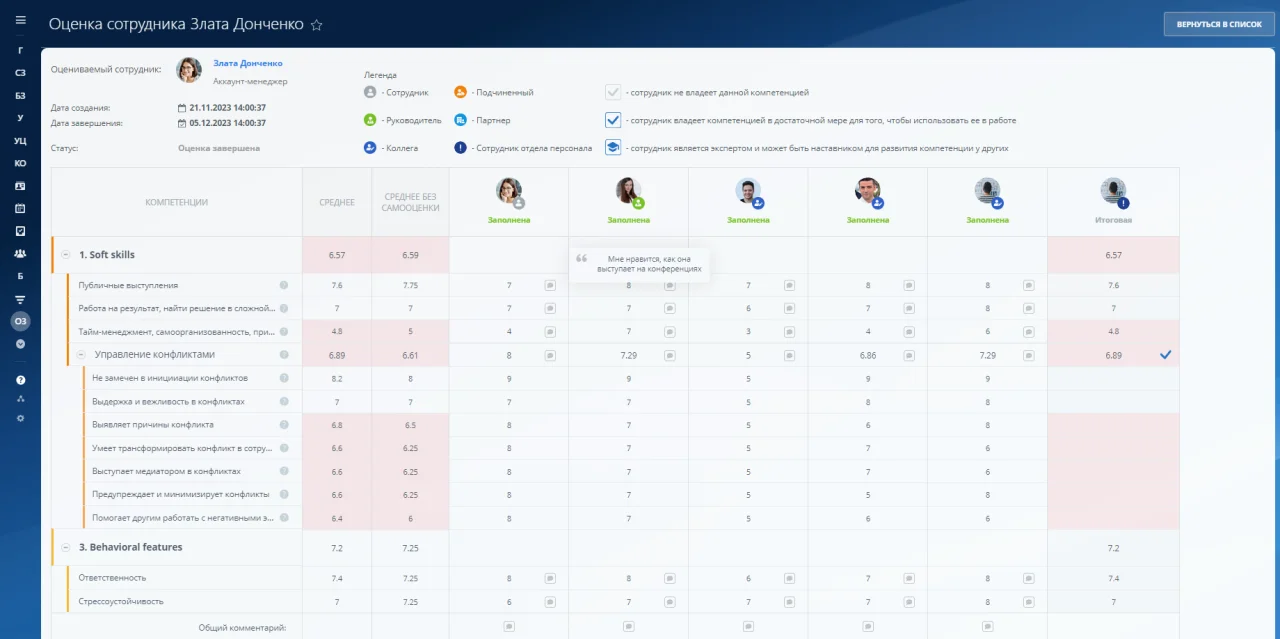The image size is (1280, 639).
Task: Select the highlighted ОЗ sidebar section
Action: (x=20, y=321)
